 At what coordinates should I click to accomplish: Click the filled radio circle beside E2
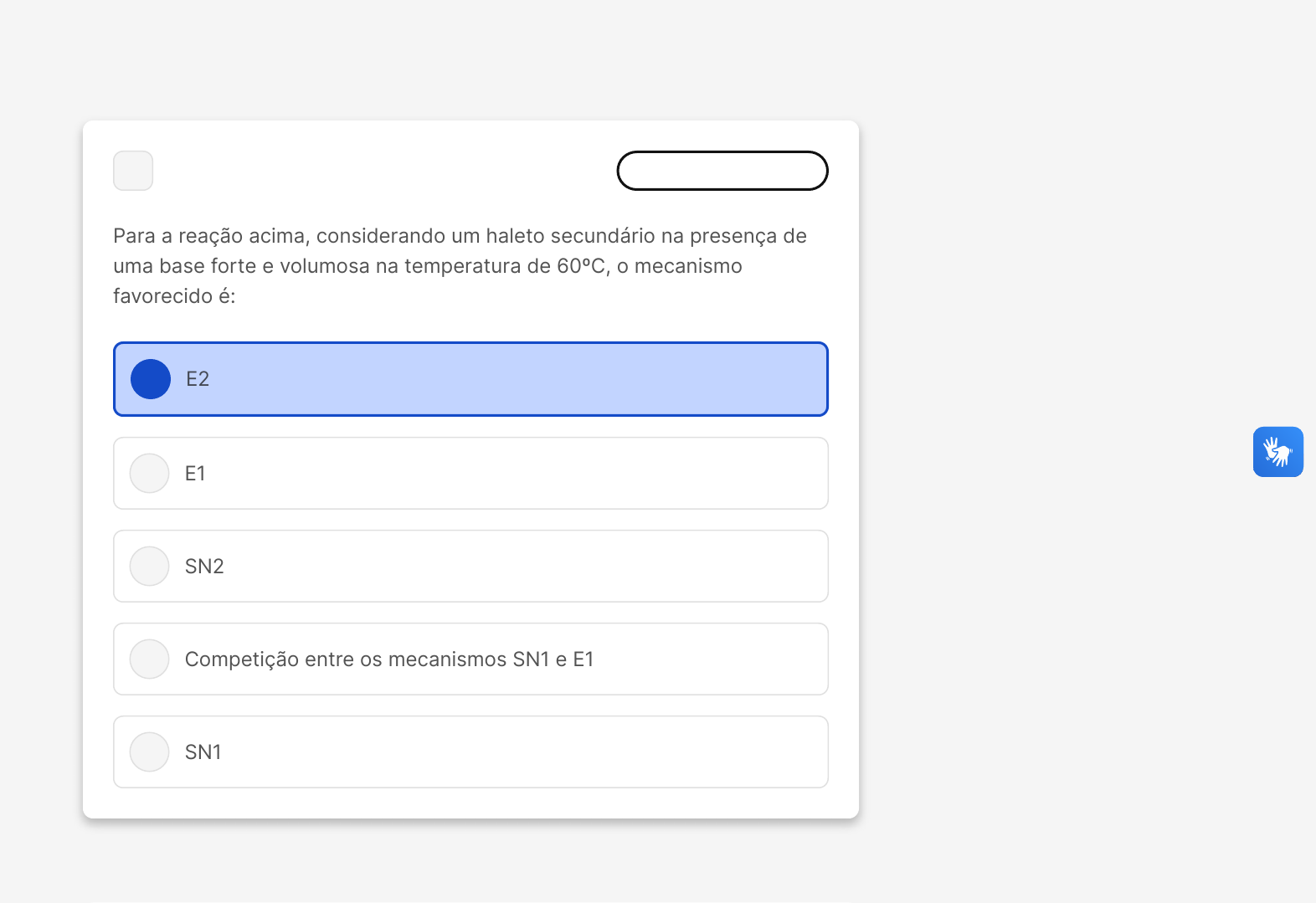click(x=151, y=379)
